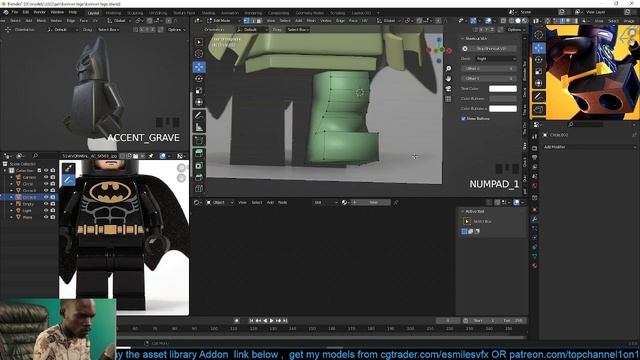Viewport: 640px width, 360px height.
Task: Open the File menu
Action: coord(15,12)
